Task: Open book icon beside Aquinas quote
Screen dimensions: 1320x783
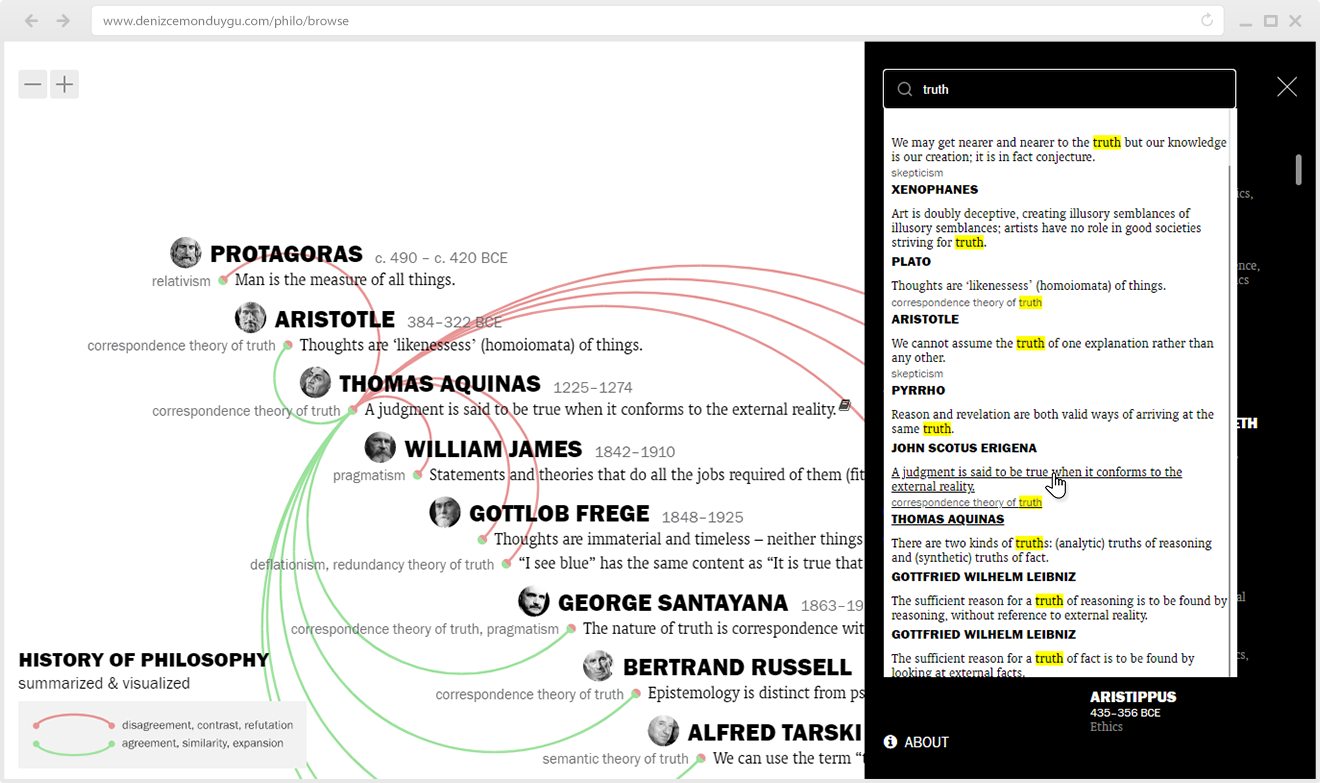Action: click(845, 405)
